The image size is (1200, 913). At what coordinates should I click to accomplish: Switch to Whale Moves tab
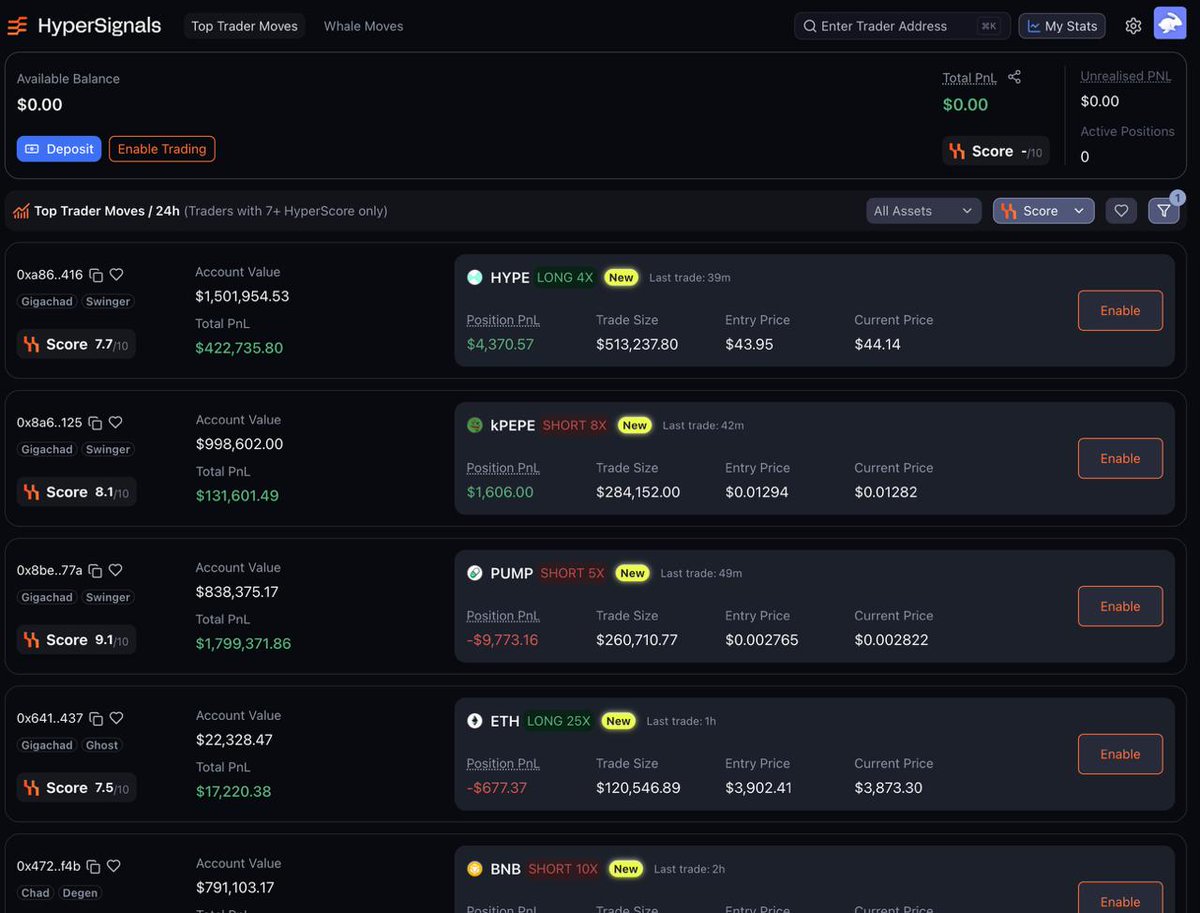pos(363,26)
